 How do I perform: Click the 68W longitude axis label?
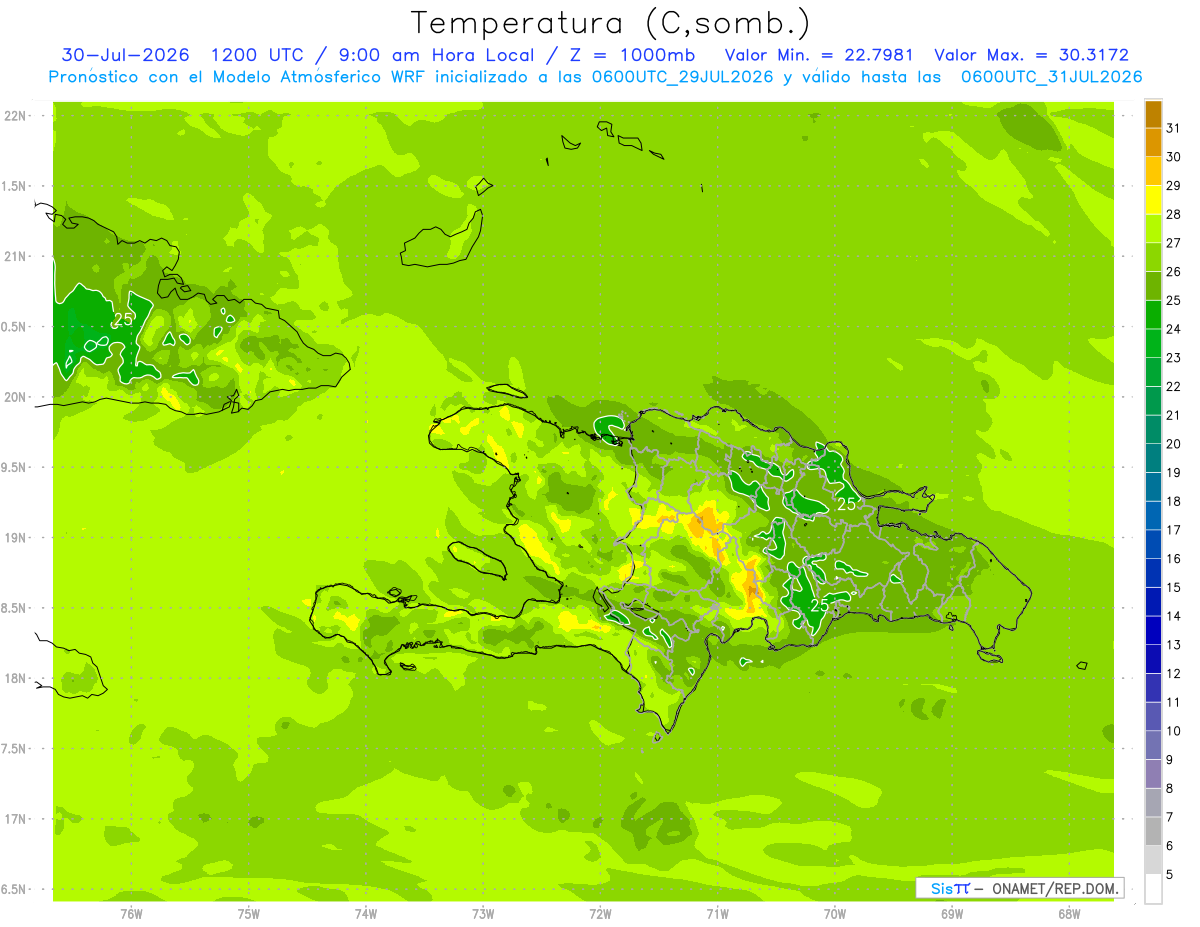(1068, 913)
